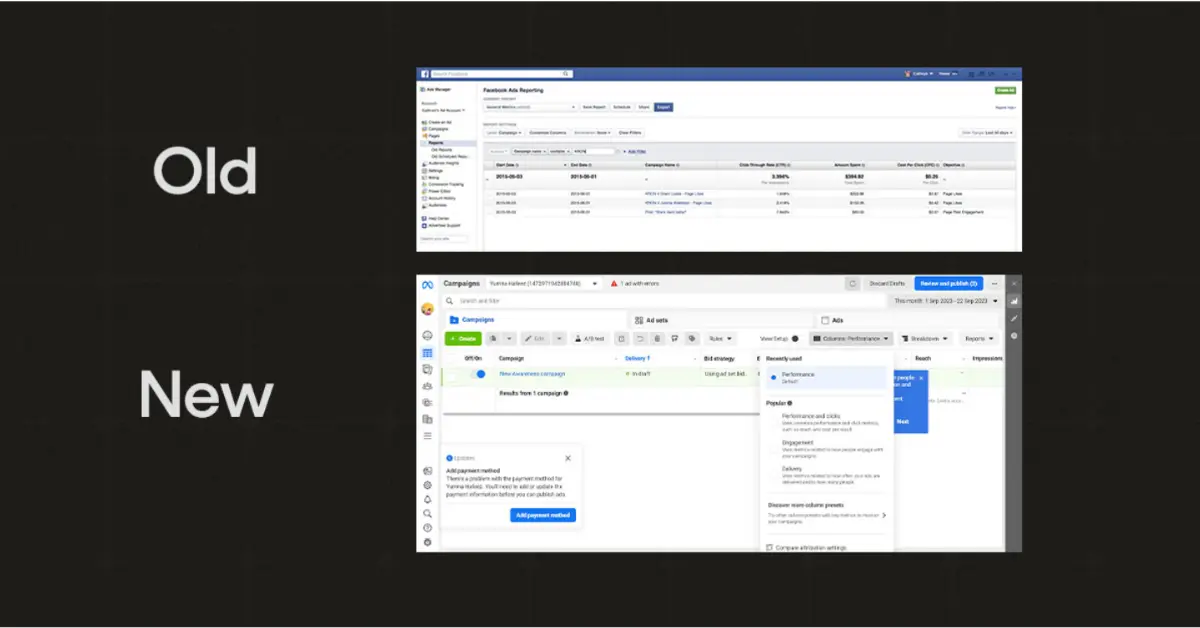Click Save Report in old interface

(594, 106)
